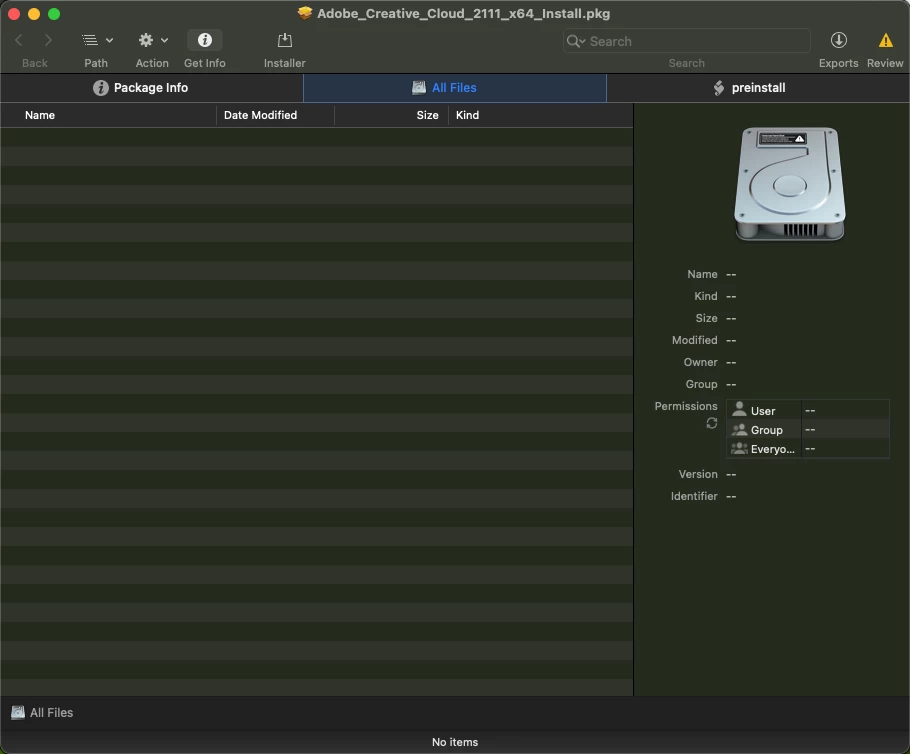Sort files by the Name column
Image resolution: width=910 pixels, height=754 pixels.
tap(109, 115)
